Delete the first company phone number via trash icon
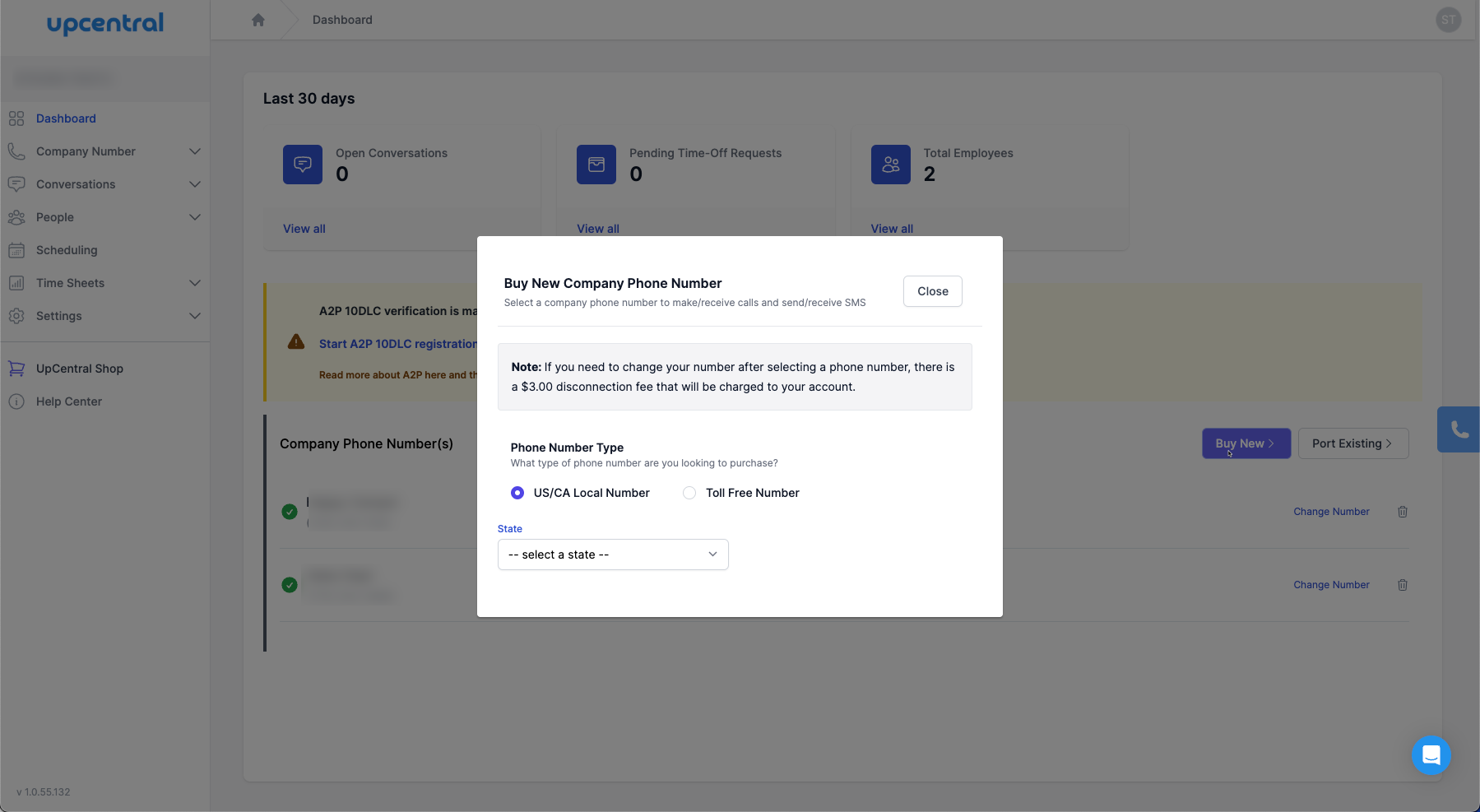The width and height of the screenshot is (1480, 812). [1403, 512]
